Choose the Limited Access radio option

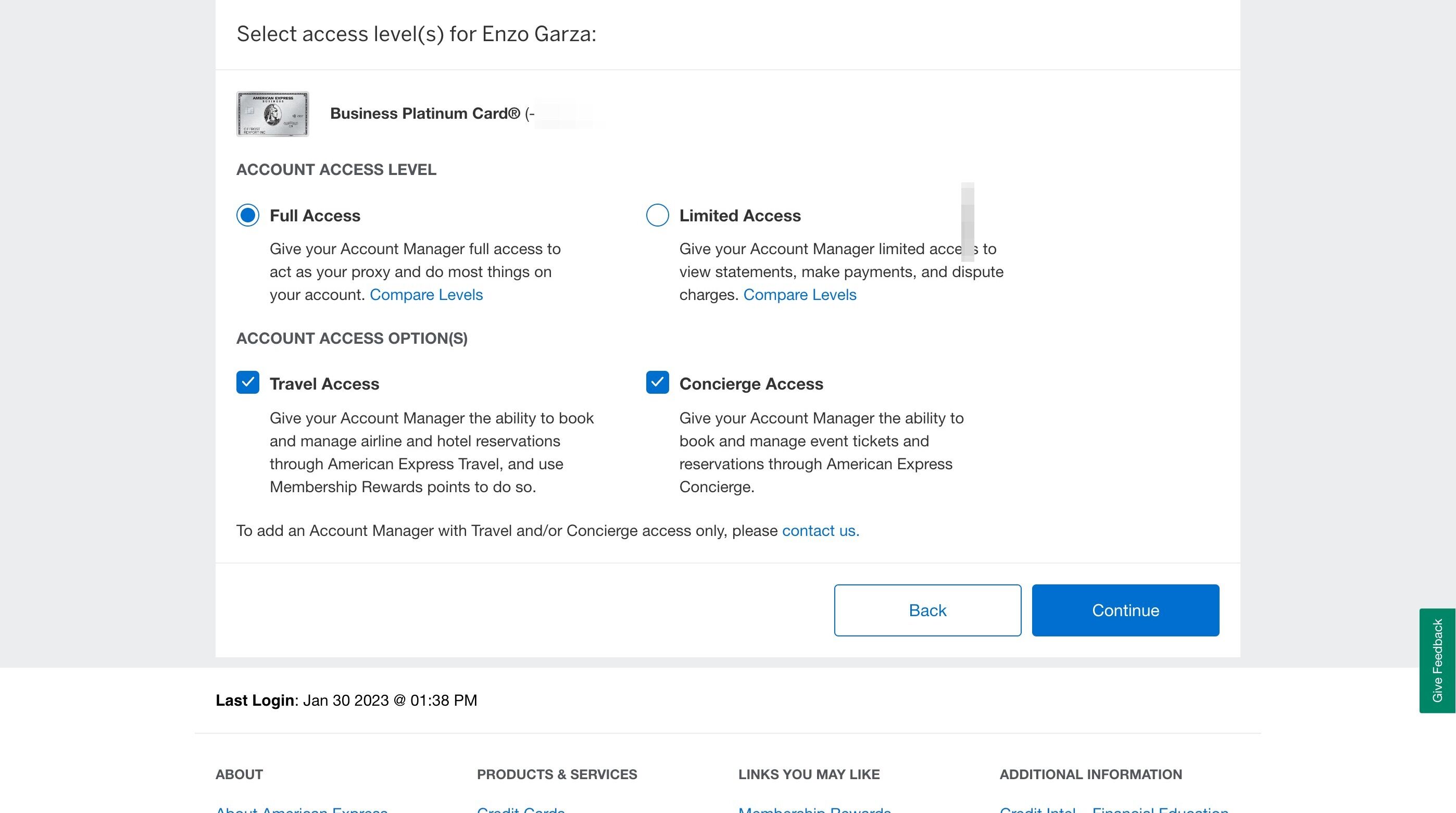coord(657,215)
